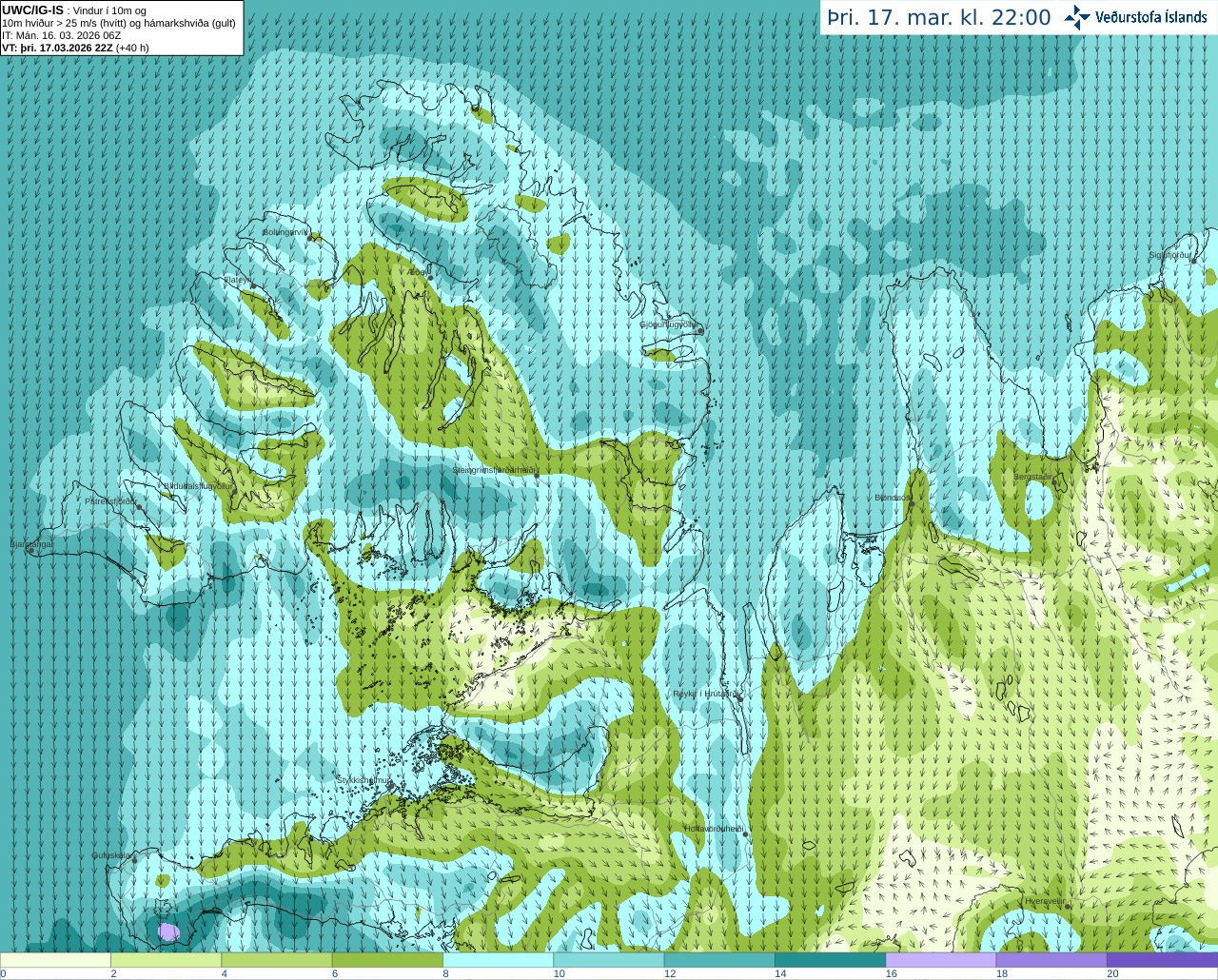Screen dimensions: 1218x980
Task: Click the legend scale value 4
Action: (225, 973)
